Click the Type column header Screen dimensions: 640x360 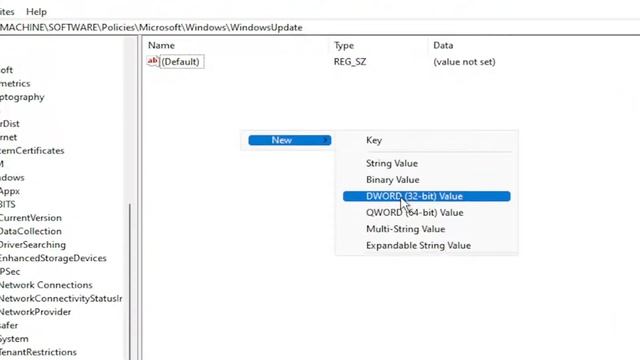[344, 45]
